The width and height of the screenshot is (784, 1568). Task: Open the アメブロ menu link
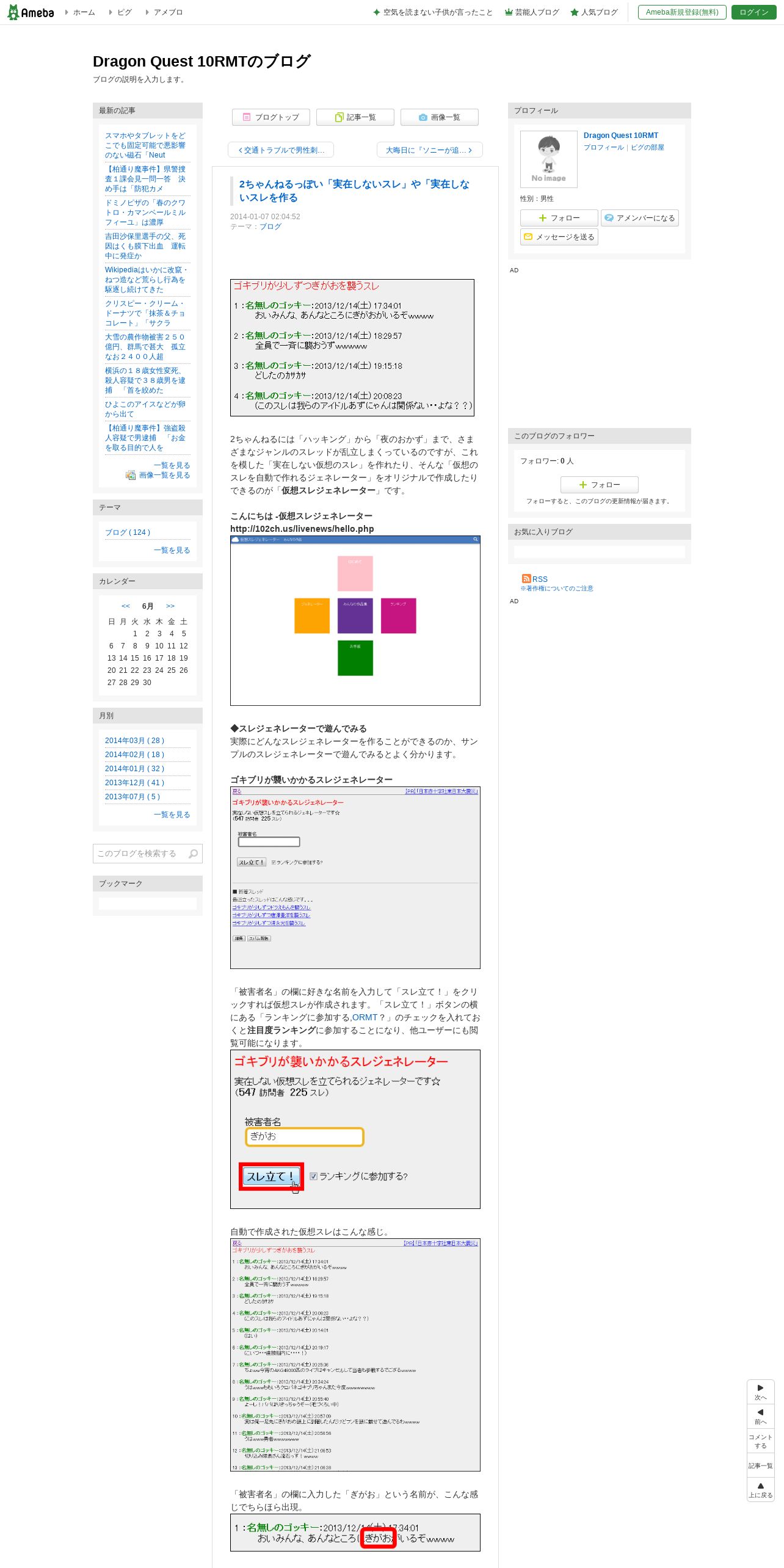(x=164, y=12)
